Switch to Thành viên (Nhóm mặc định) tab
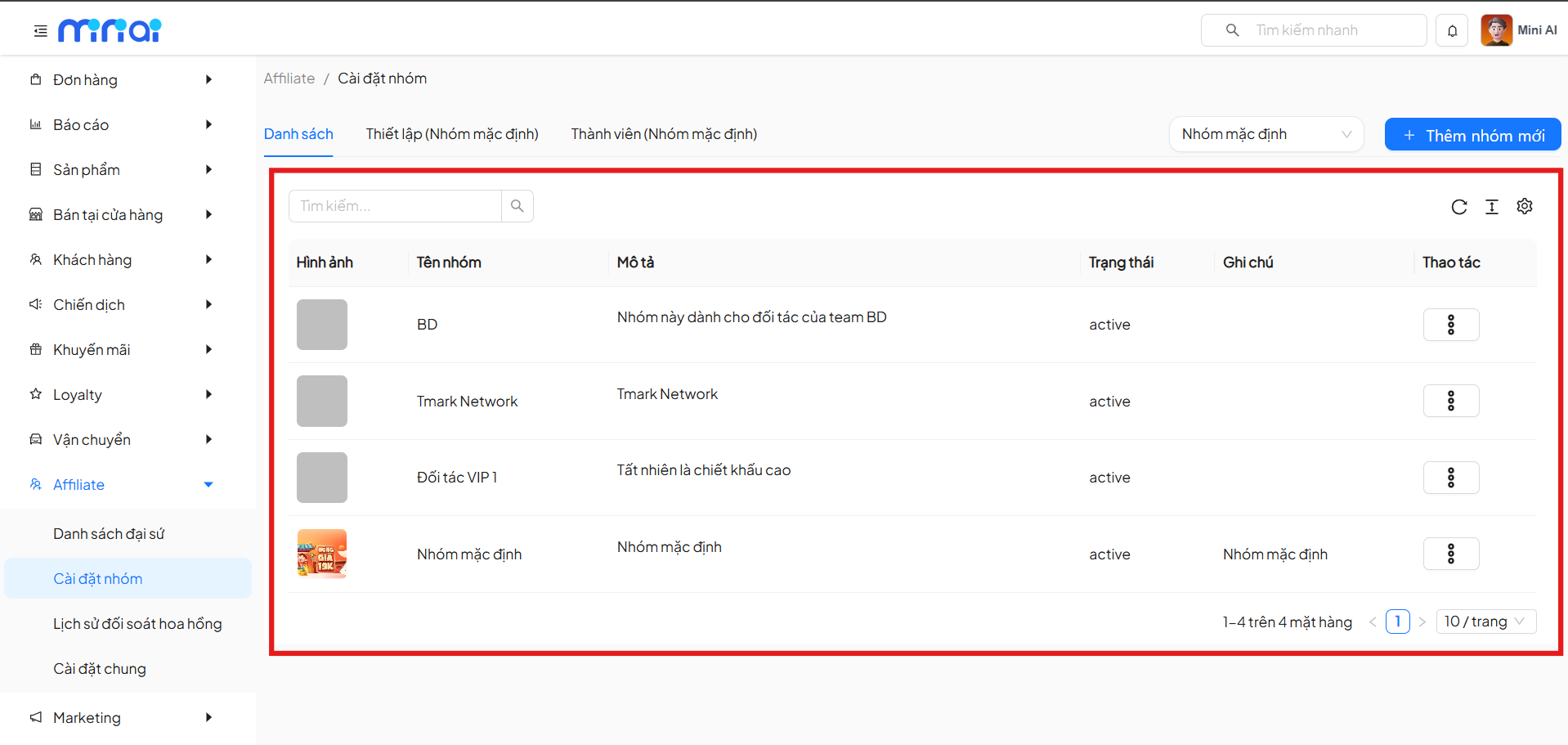1568x745 pixels. (664, 134)
